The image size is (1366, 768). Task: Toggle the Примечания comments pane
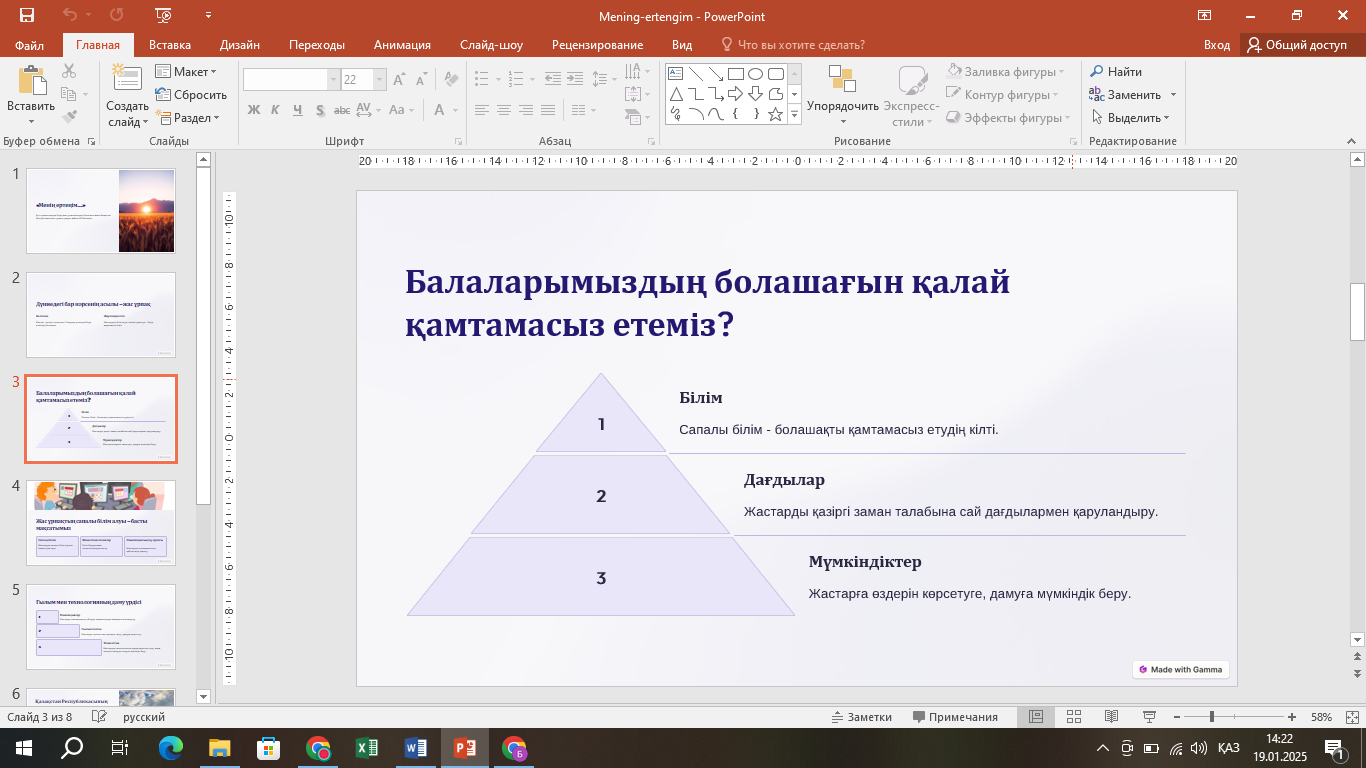[955, 717]
